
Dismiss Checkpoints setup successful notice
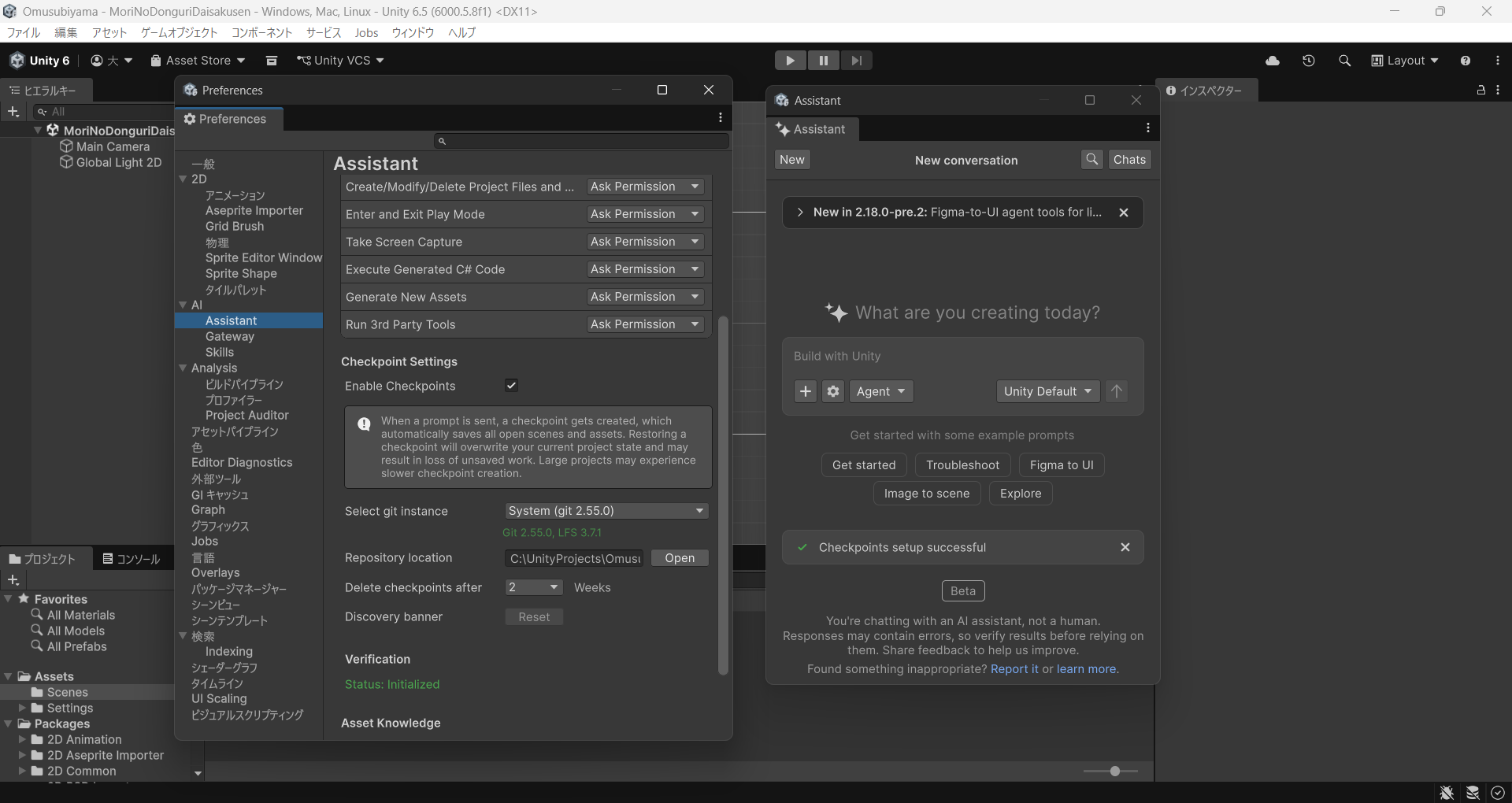1125,547
